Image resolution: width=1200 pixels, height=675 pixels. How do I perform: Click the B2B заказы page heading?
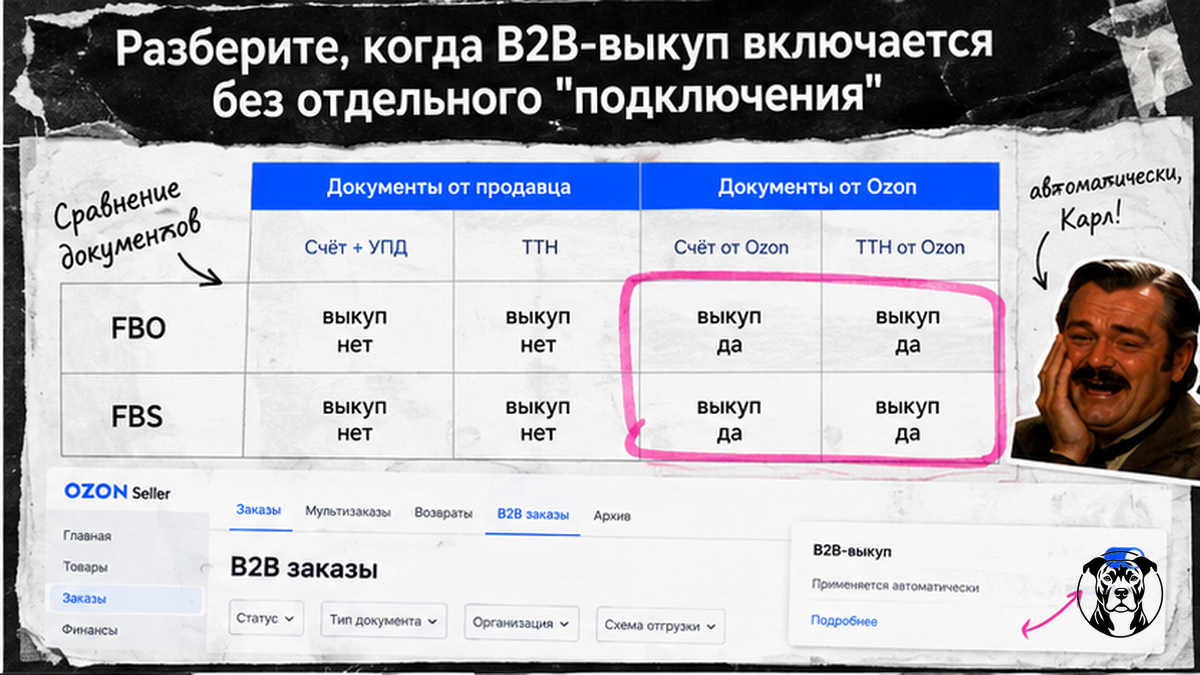[x=304, y=569]
